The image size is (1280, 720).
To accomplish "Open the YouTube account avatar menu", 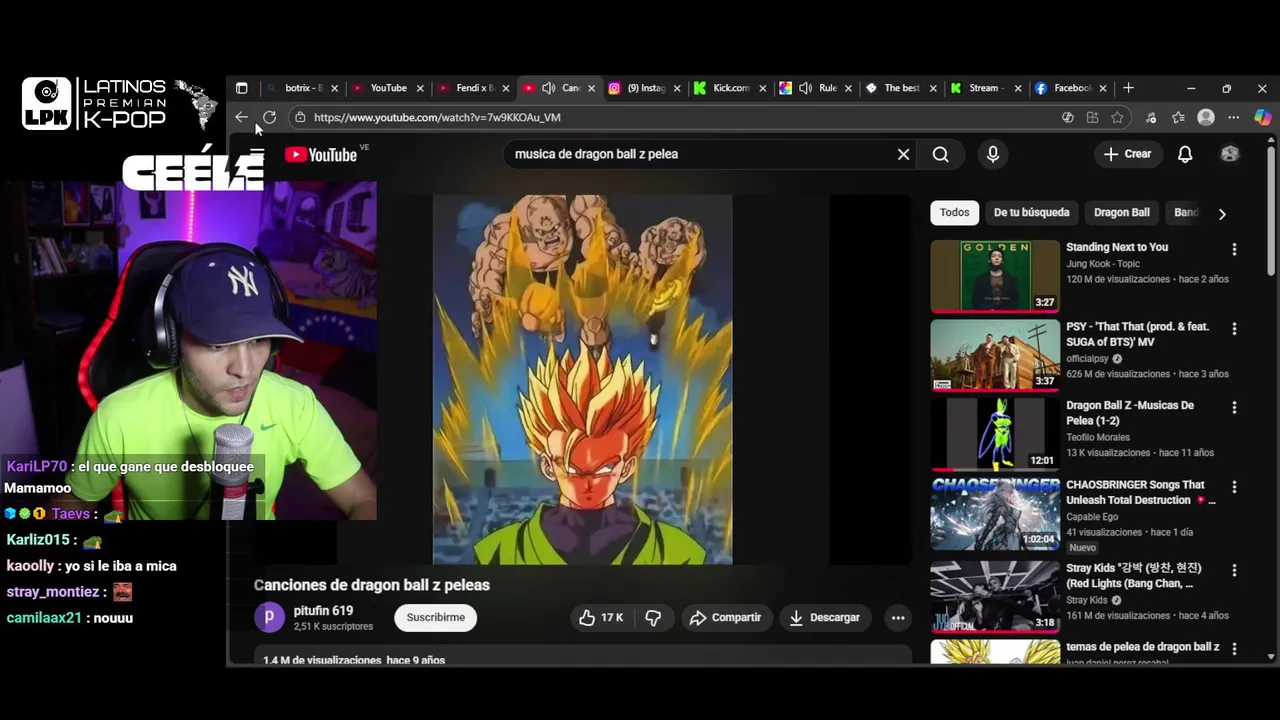I will click(x=1230, y=154).
